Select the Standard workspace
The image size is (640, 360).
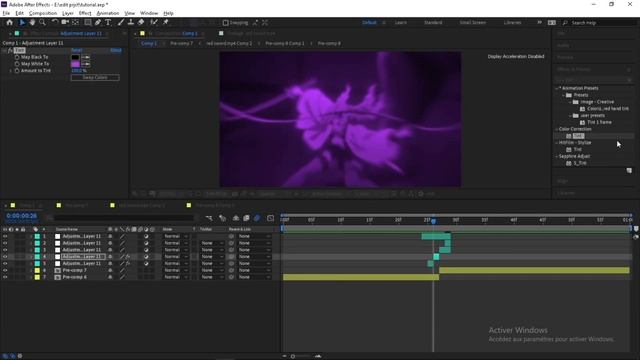coord(433,23)
